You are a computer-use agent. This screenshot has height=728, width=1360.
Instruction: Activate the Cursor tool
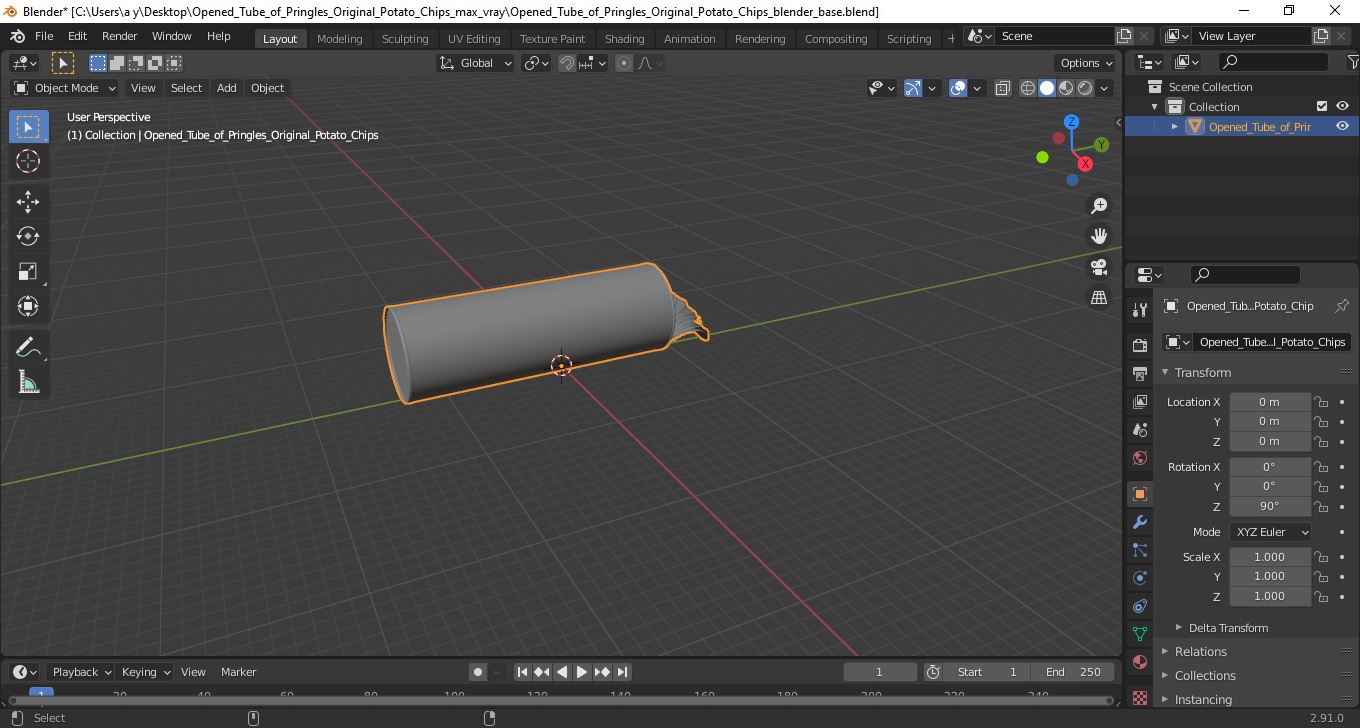pos(28,161)
